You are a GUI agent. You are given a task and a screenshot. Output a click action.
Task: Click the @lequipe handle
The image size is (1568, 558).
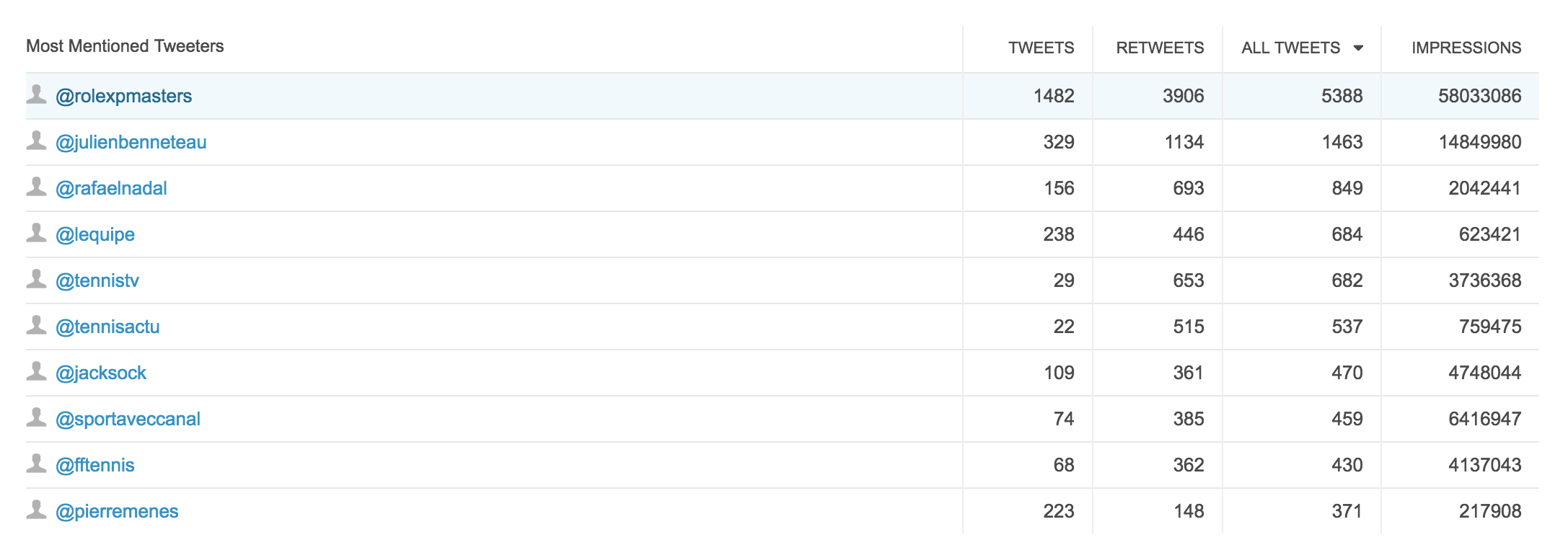[95, 235]
